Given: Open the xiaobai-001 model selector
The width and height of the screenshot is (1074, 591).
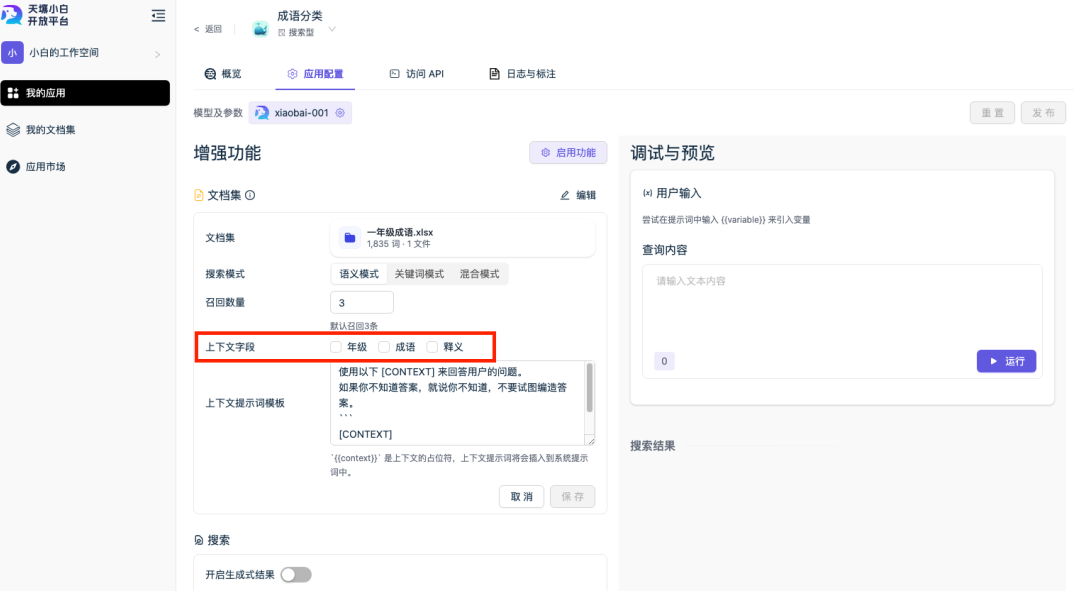Looking at the screenshot, I should tap(300, 113).
